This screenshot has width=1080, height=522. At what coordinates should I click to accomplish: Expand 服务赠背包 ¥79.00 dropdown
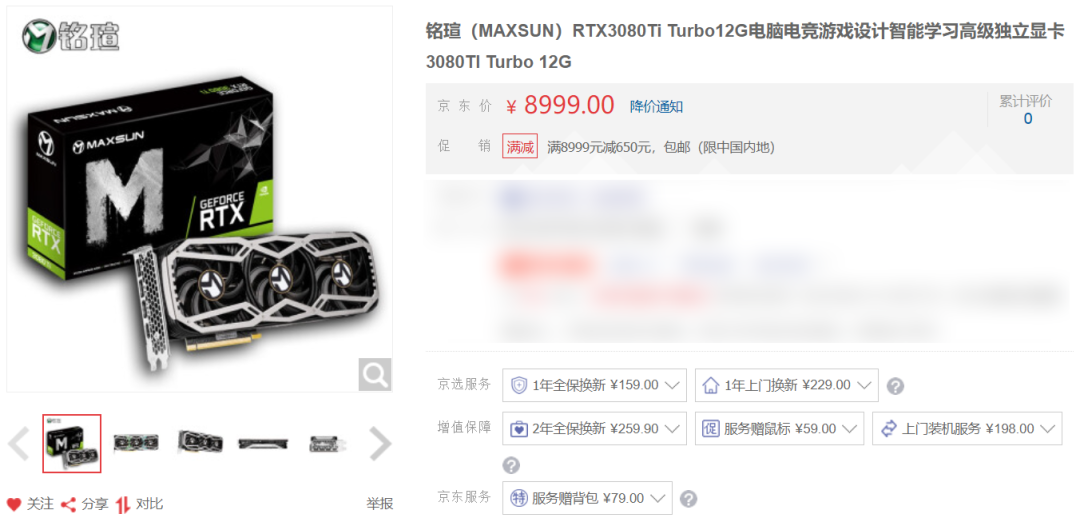pos(588,498)
